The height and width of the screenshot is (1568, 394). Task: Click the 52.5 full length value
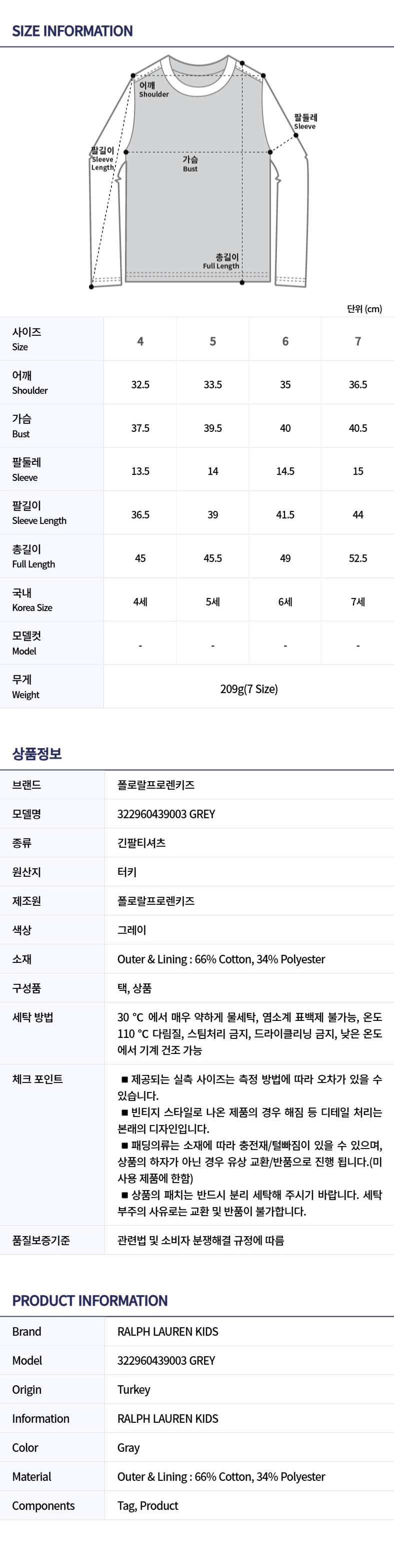pos(358,558)
